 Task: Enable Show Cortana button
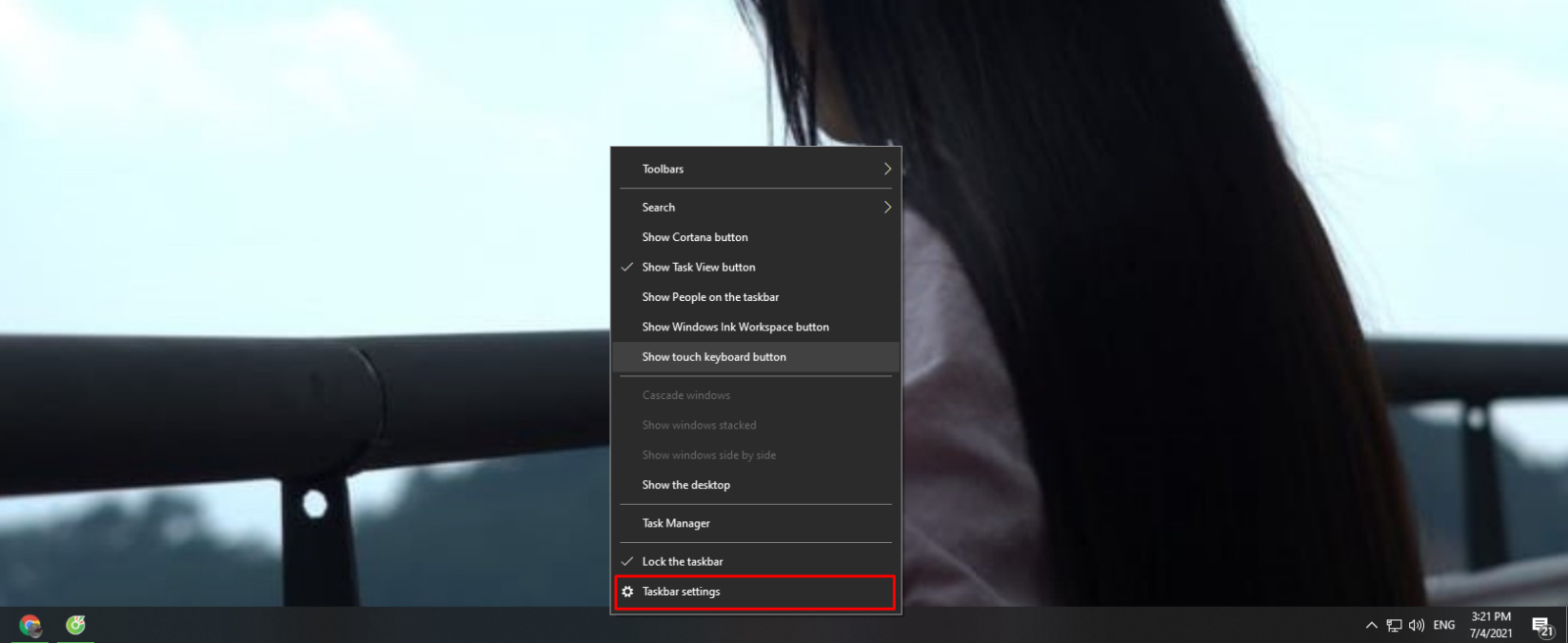pyautogui.click(x=756, y=237)
